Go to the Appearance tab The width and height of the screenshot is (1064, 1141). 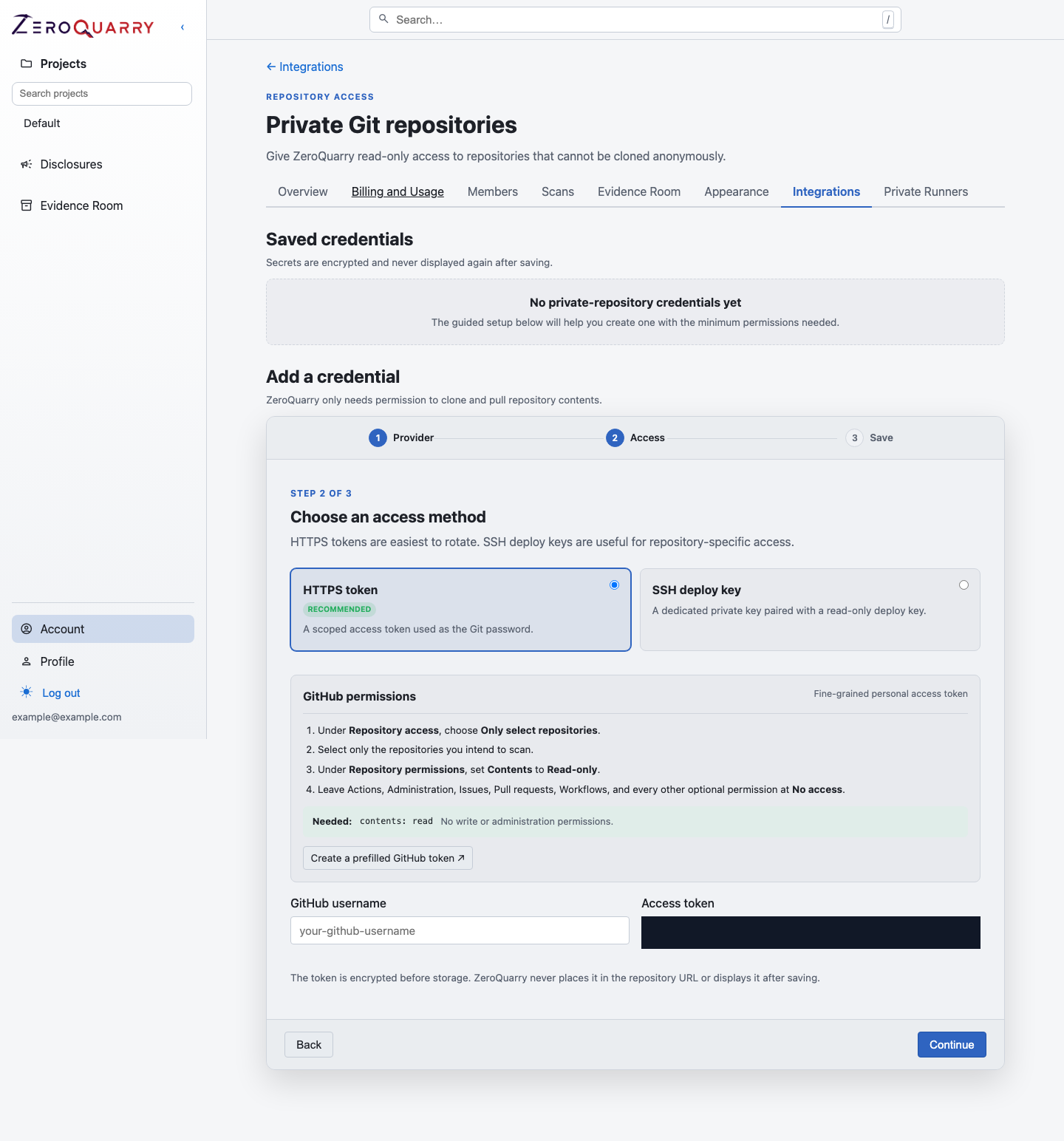pyautogui.click(x=737, y=192)
